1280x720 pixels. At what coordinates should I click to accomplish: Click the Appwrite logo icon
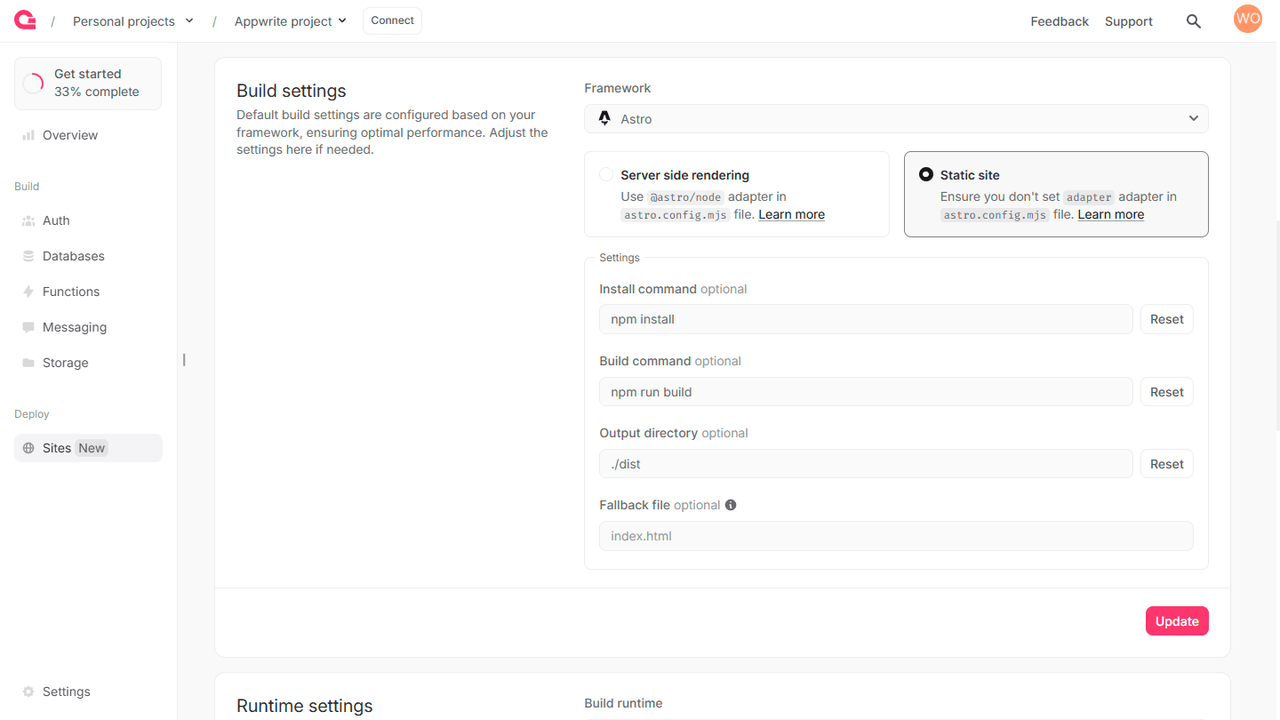[25, 21]
